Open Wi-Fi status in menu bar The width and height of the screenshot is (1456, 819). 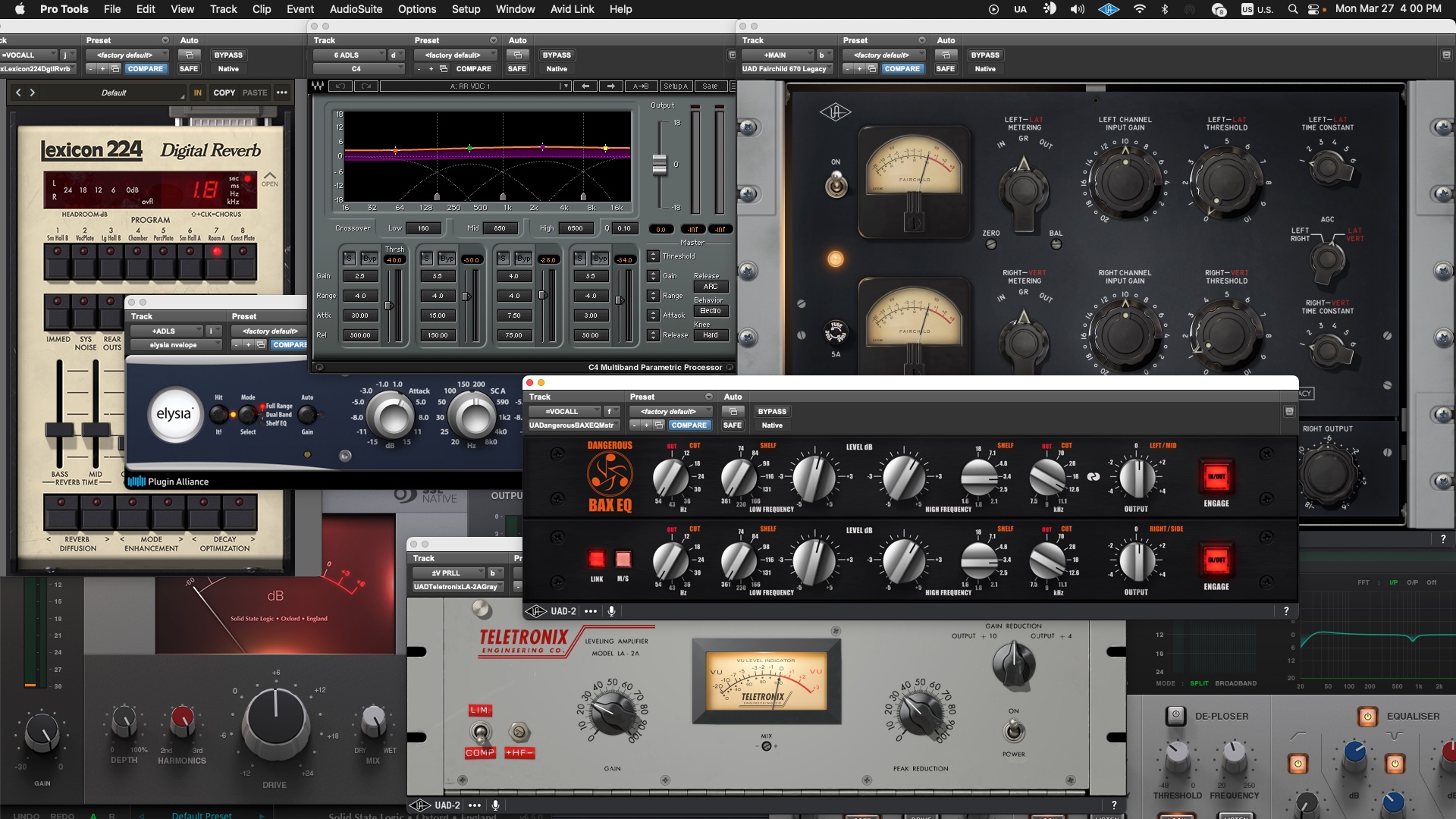1139,9
